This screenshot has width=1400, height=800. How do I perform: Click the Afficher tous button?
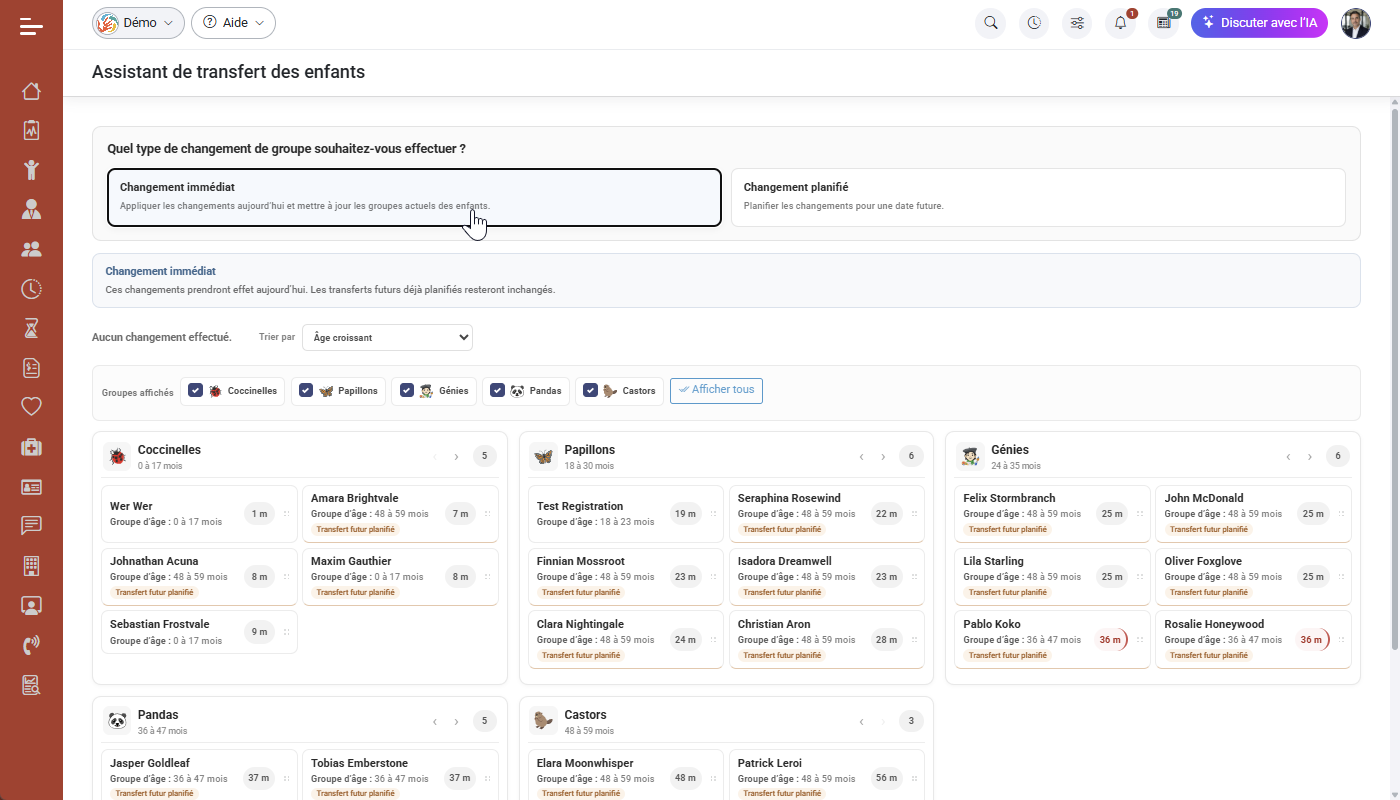point(716,390)
